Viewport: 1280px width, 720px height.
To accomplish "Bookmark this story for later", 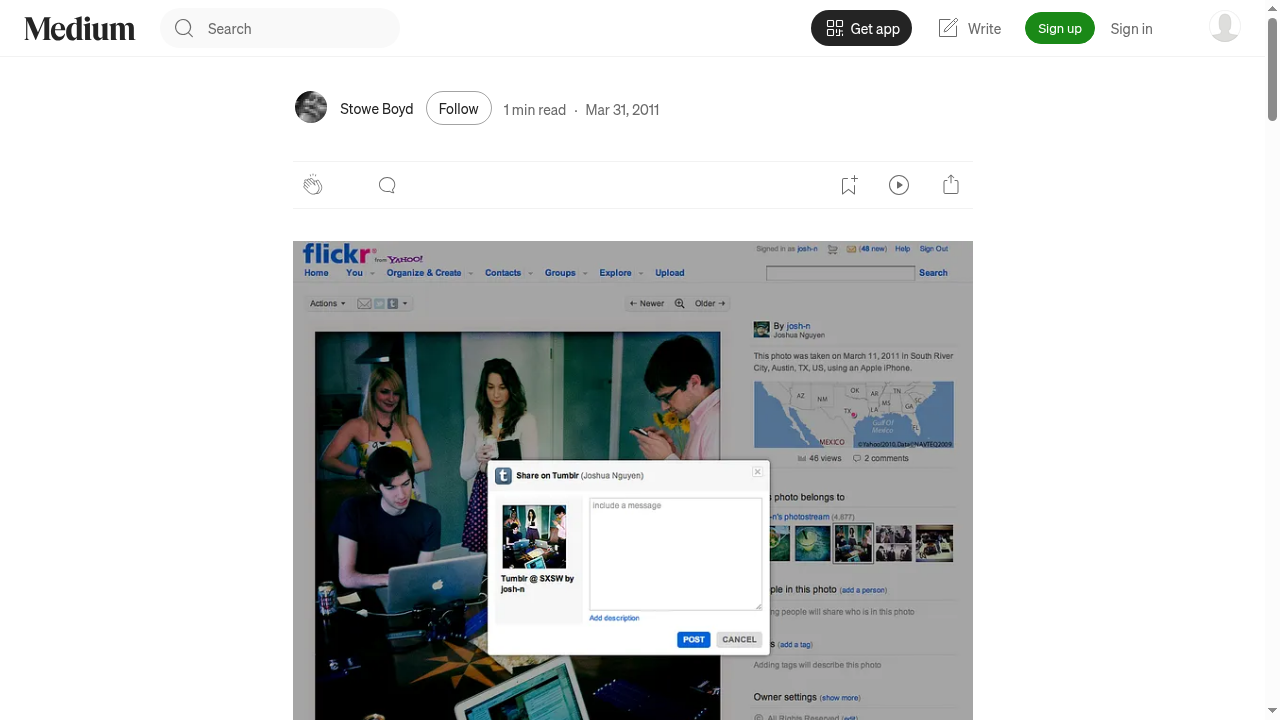I will (848, 185).
